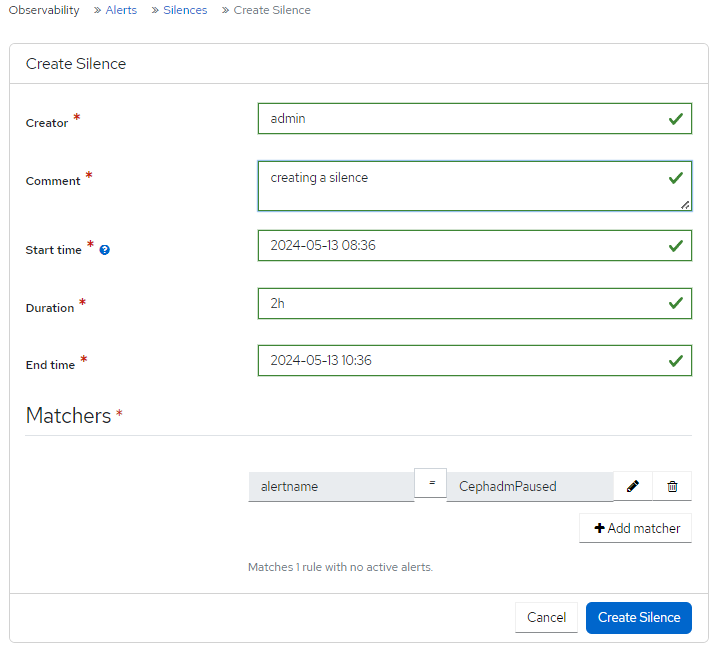Viewport: 717px width, 646px height.
Task: Delete the alertname matcher with trash icon
Action: (x=672, y=486)
